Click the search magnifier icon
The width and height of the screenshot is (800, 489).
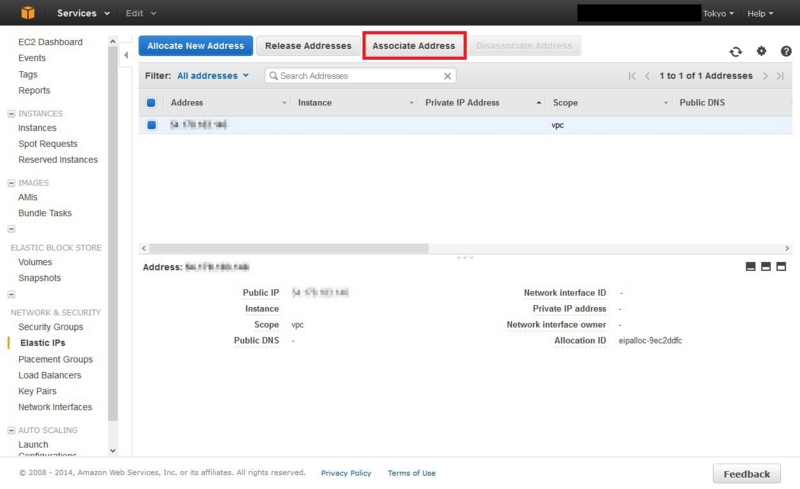273,76
